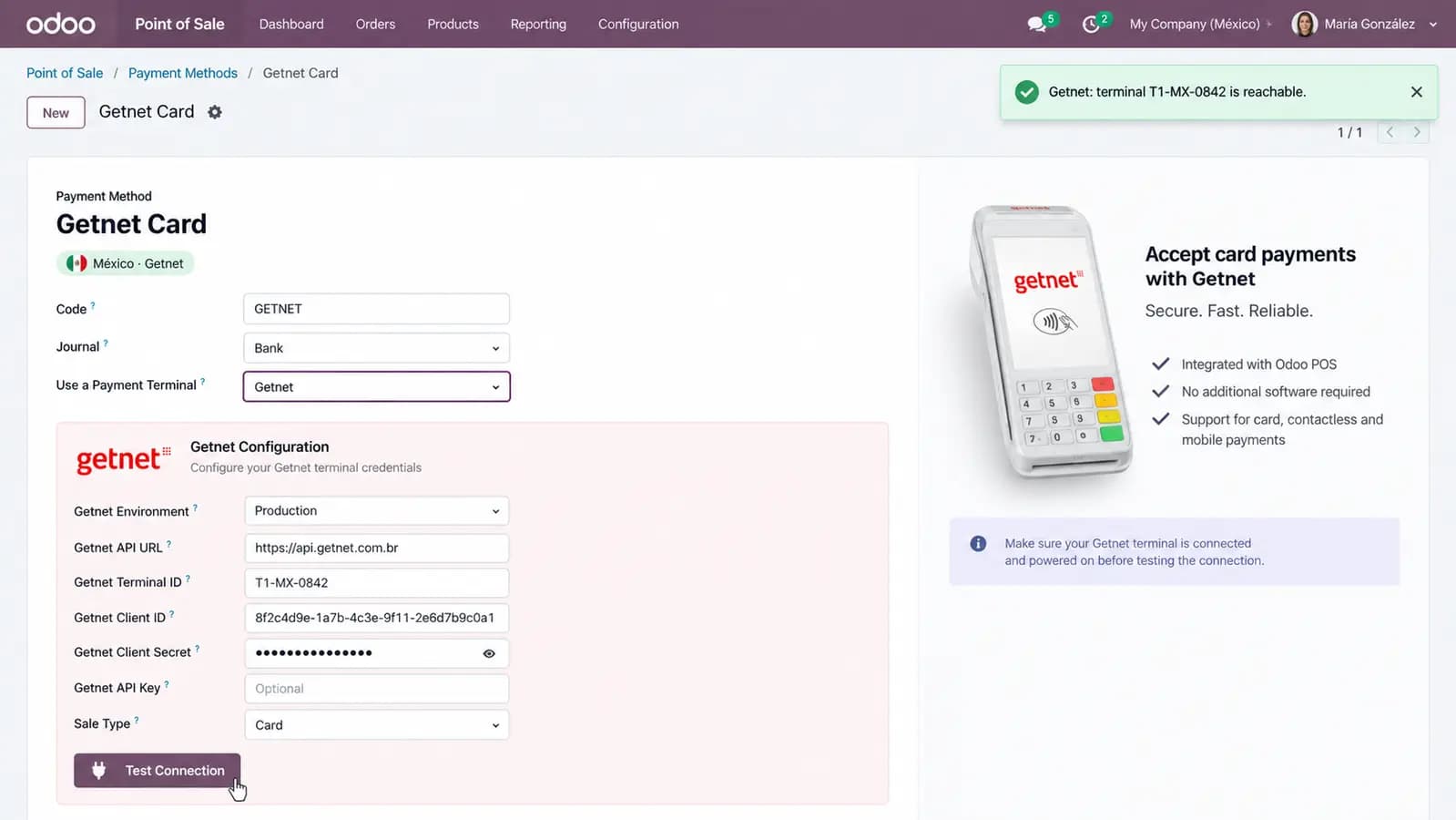The height and width of the screenshot is (820, 1456).
Task: Click help mark beside Getnet Client Secret
Action: pyautogui.click(x=198, y=649)
